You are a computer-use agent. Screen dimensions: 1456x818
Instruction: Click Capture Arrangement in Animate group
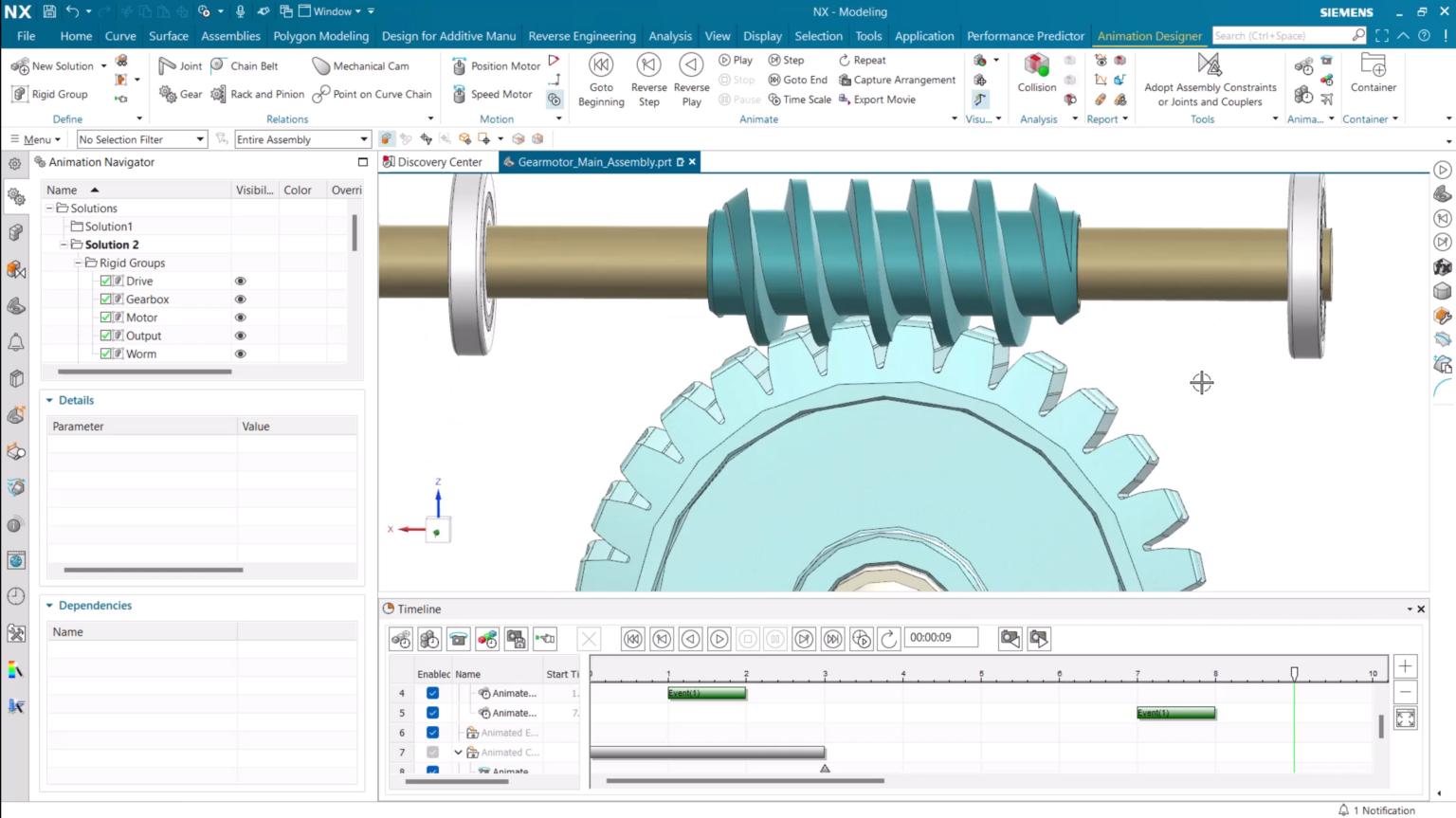(x=897, y=80)
